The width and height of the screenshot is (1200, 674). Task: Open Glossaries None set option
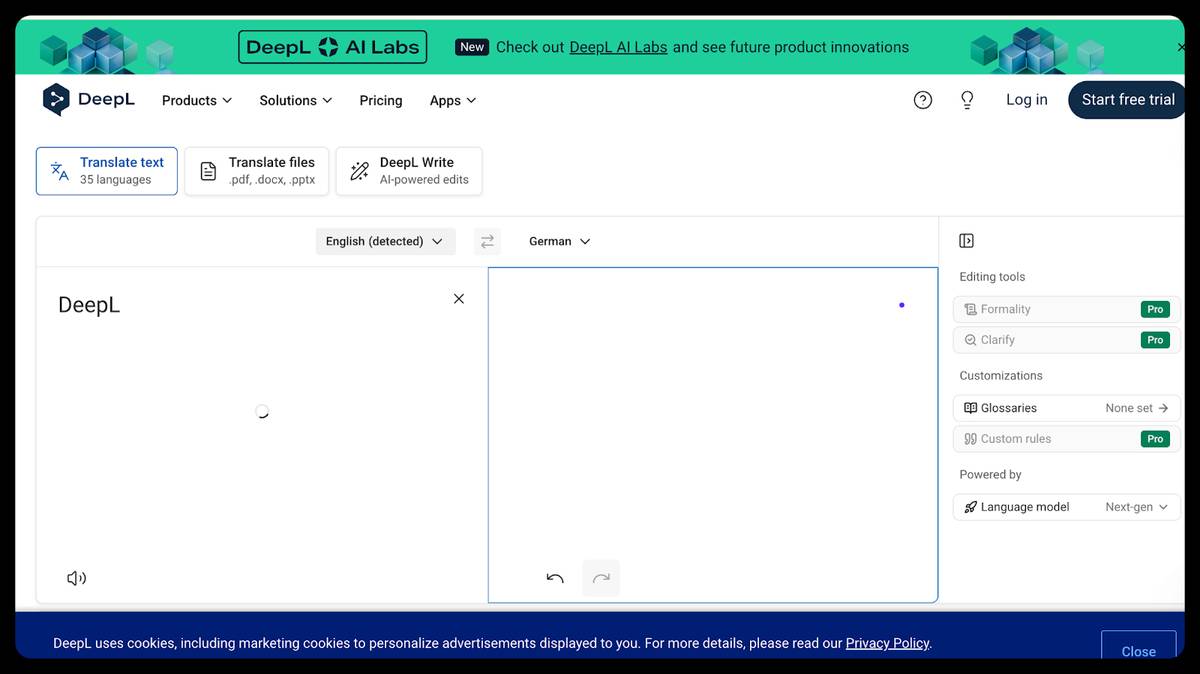(x=1137, y=408)
